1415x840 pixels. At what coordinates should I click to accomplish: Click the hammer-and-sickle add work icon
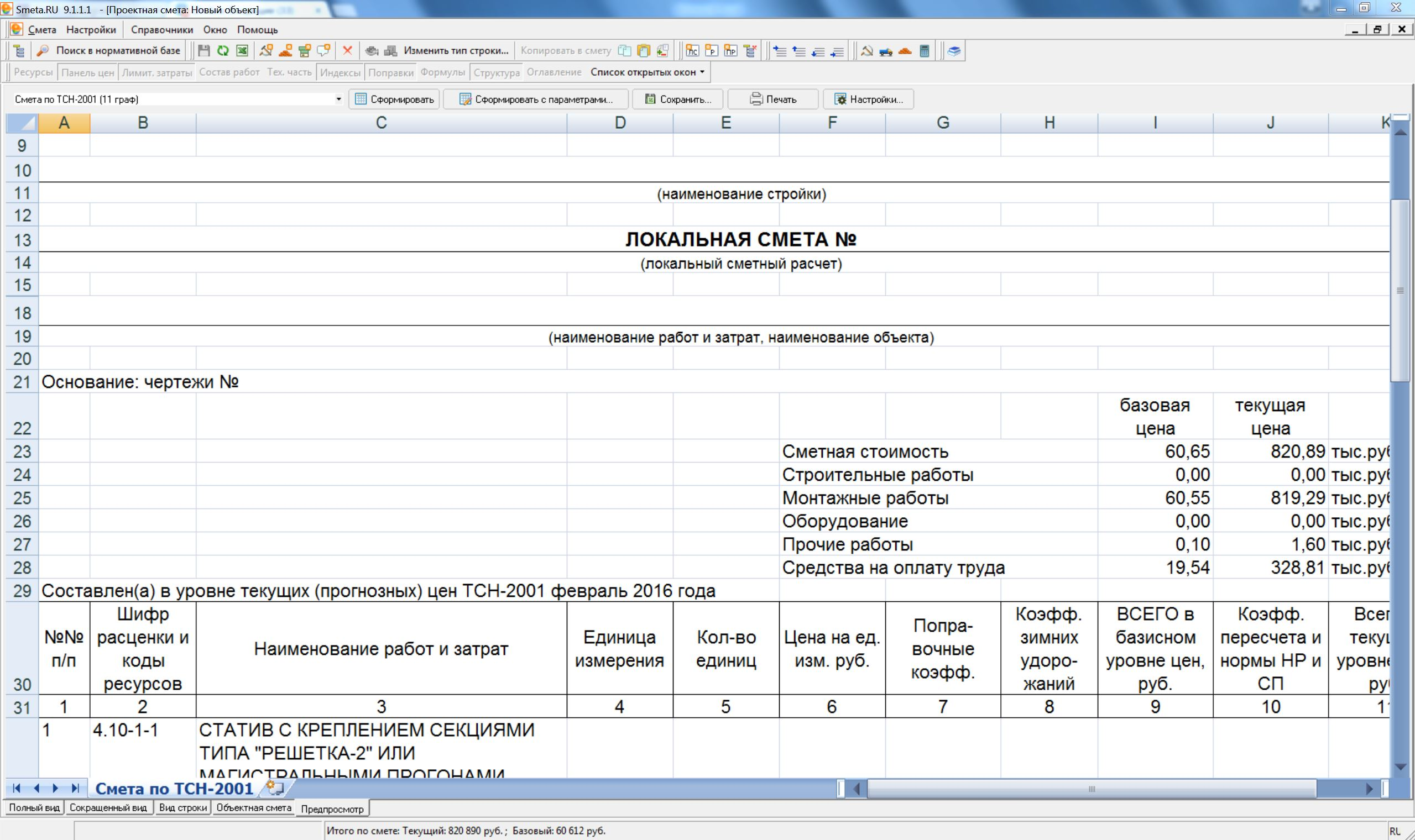click(x=266, y=51)
